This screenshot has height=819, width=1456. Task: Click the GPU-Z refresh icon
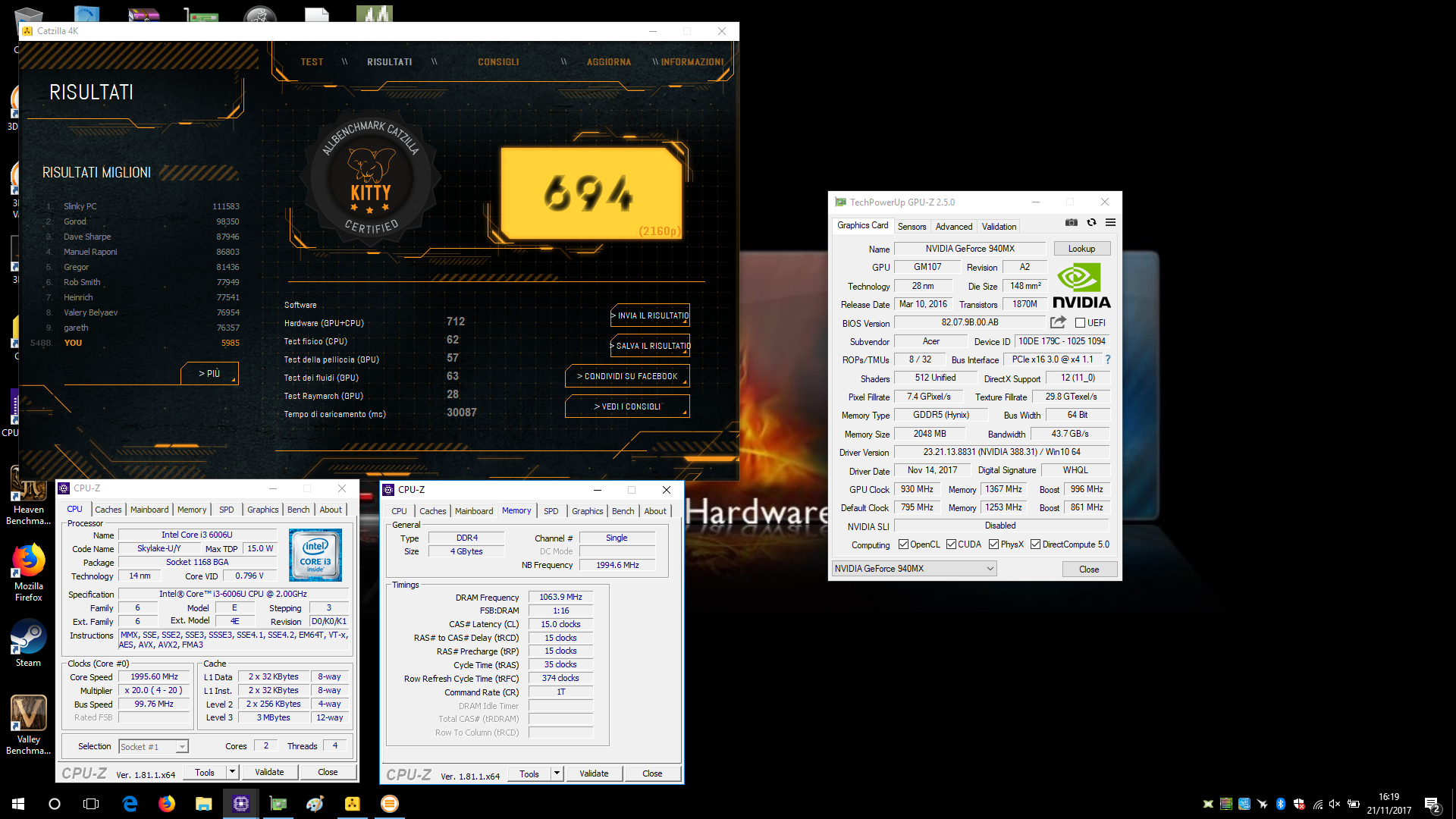click(1091, 222)
